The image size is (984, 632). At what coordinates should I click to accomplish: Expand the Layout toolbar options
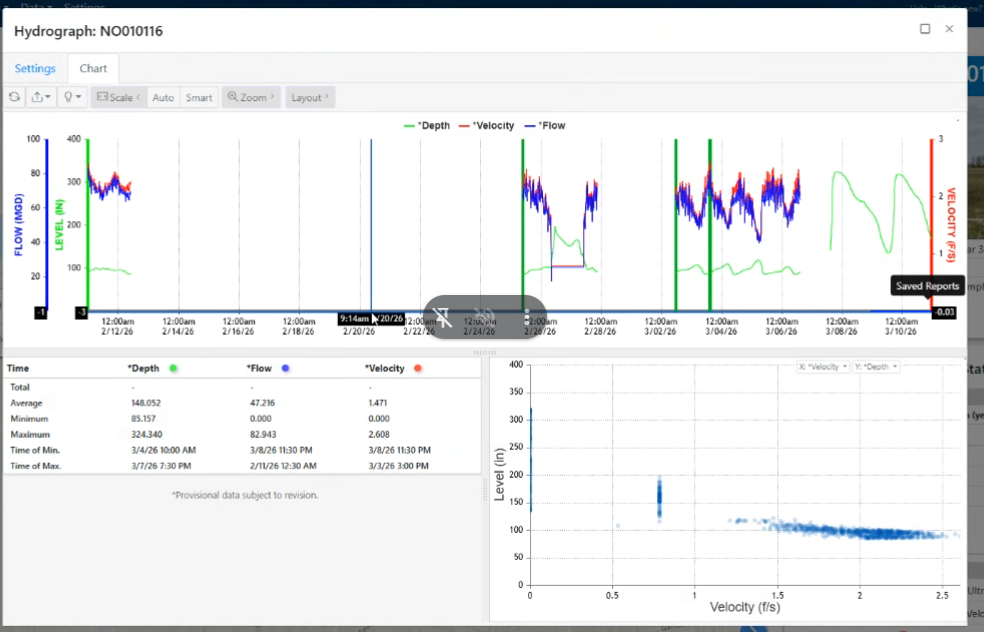click(310, 97)
